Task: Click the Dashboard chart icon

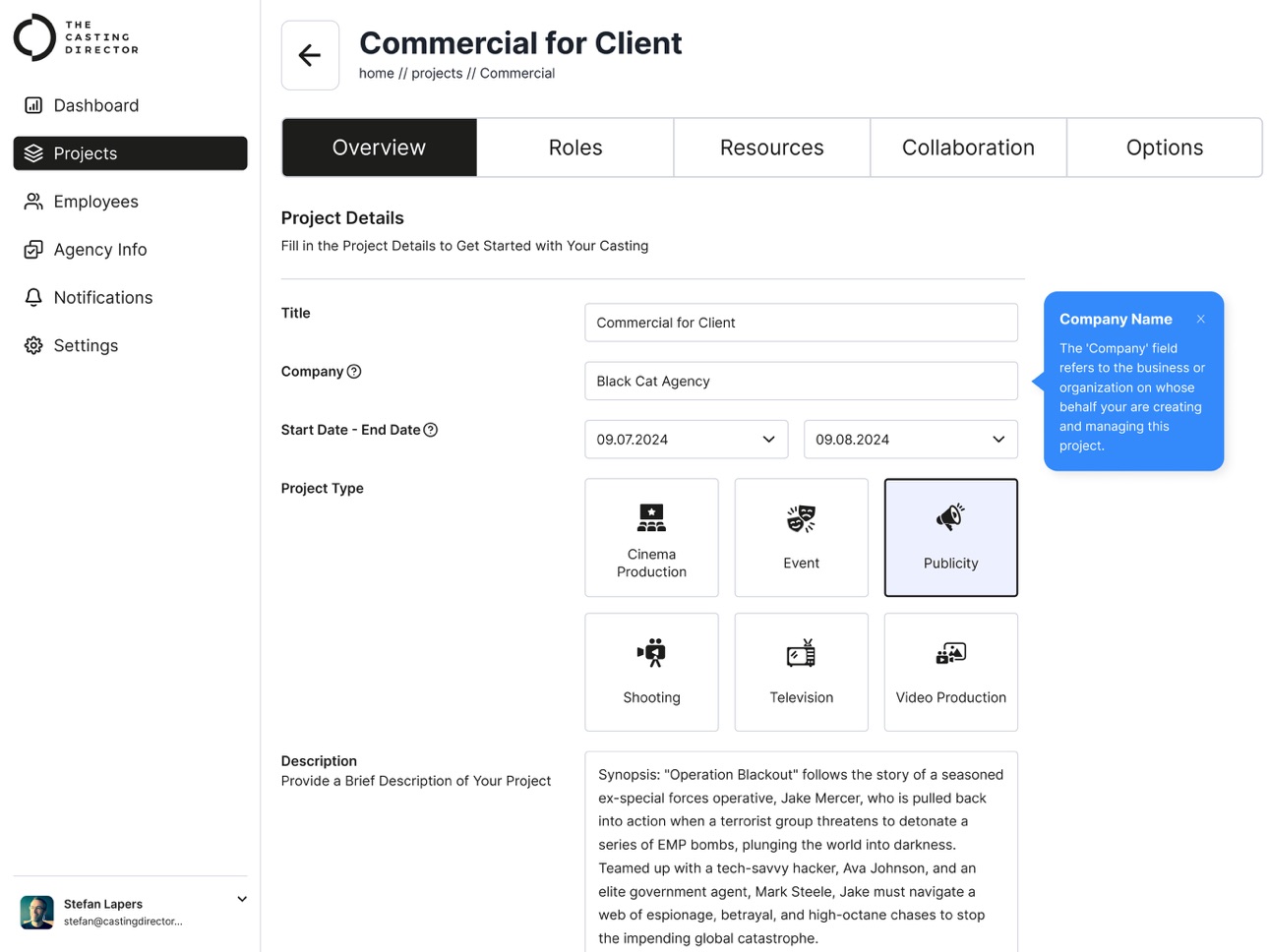Action: tap(33, 105)
